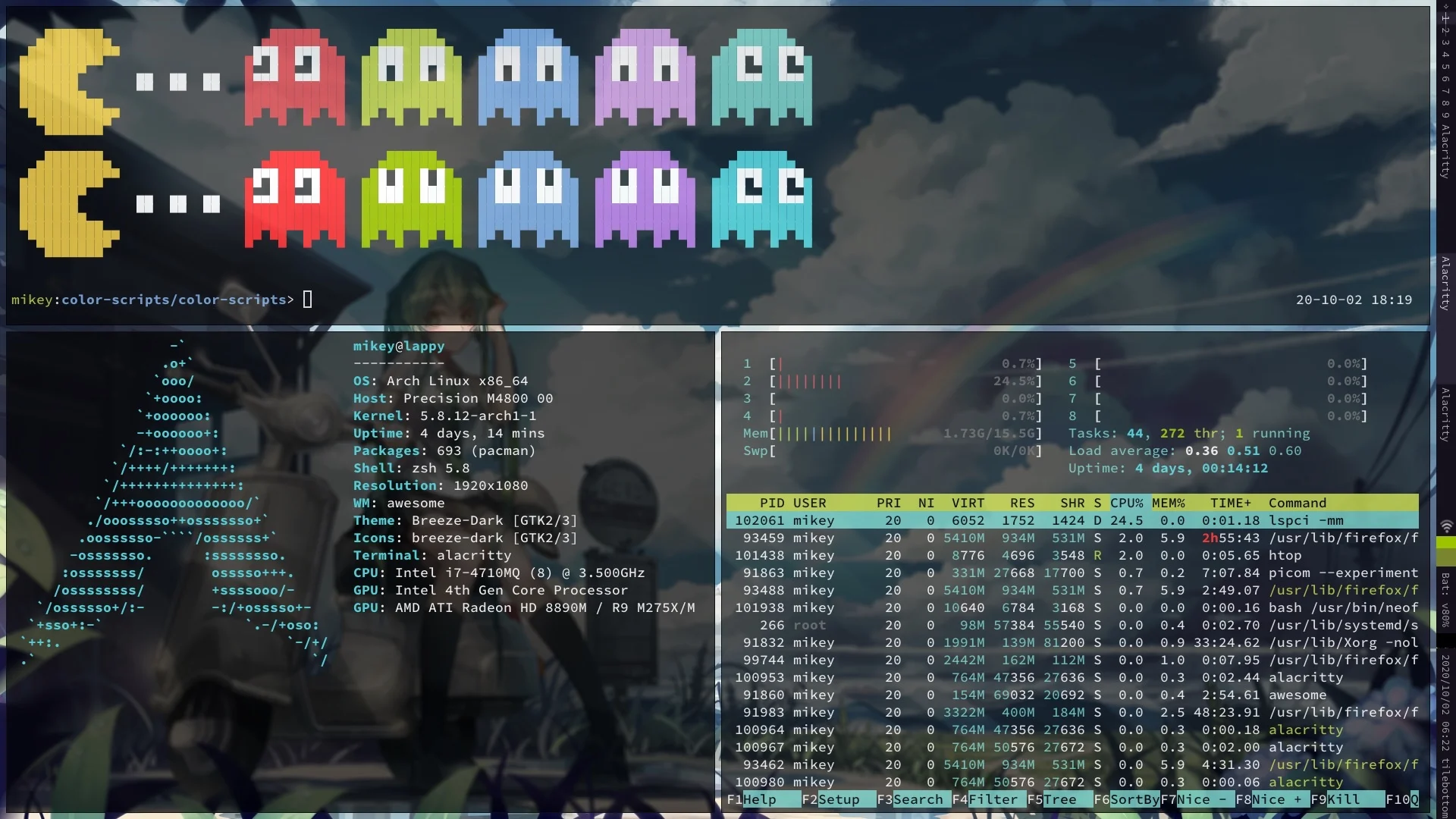Sort htop by SHR column header
This screenshot has height=819, width=1456.
pos(1072,503)
